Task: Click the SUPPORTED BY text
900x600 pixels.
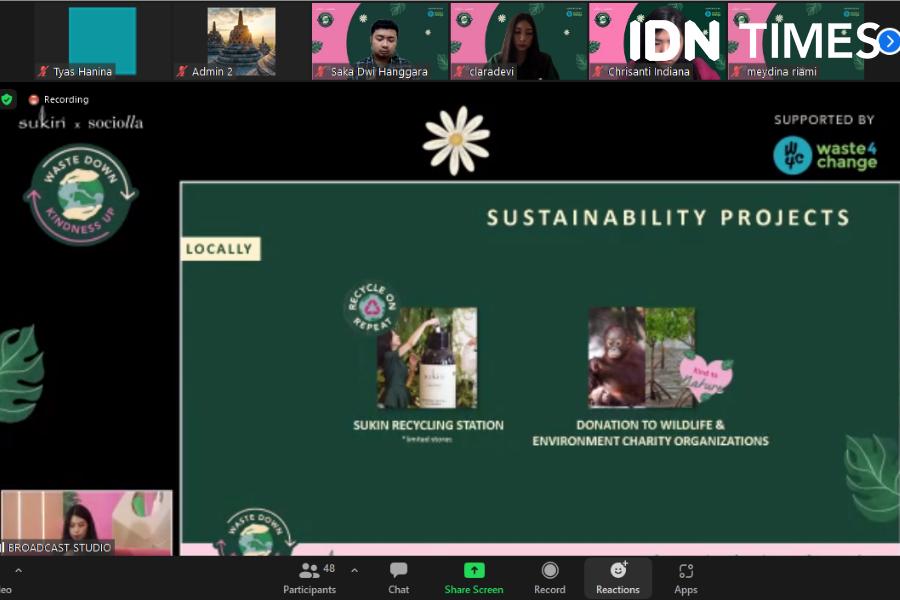Action: coord(824,120)
